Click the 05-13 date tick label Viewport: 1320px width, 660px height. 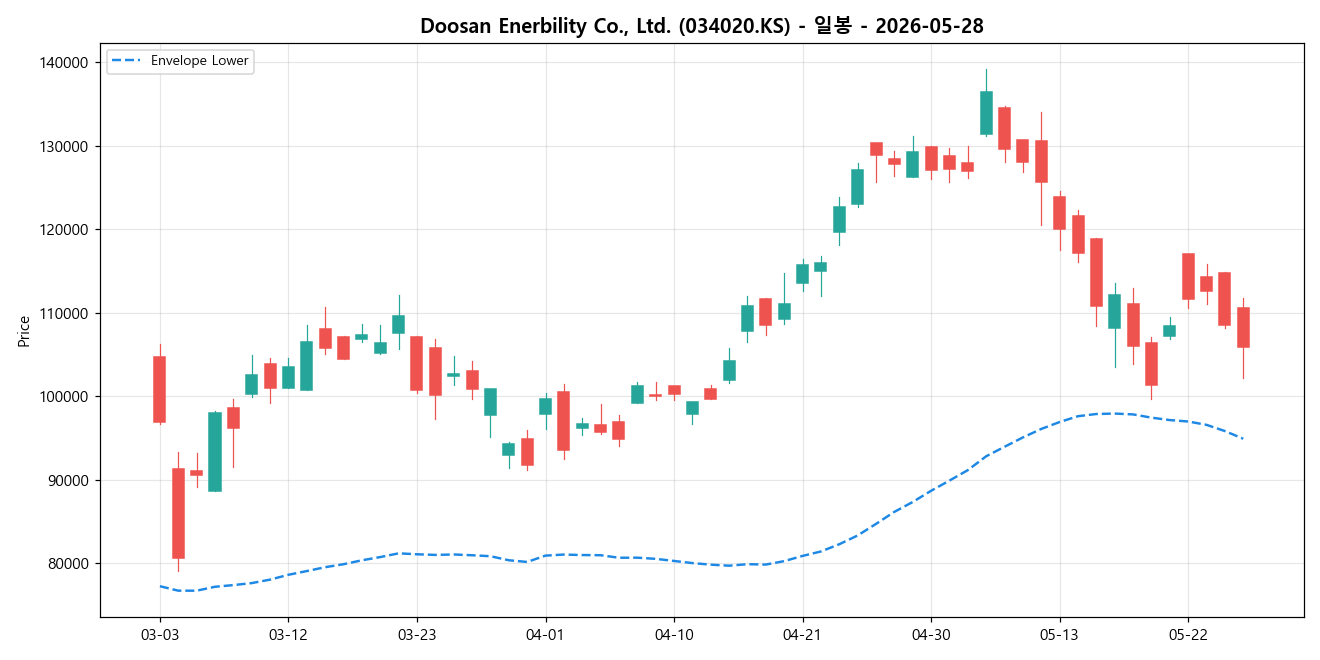click(1059, 635)
